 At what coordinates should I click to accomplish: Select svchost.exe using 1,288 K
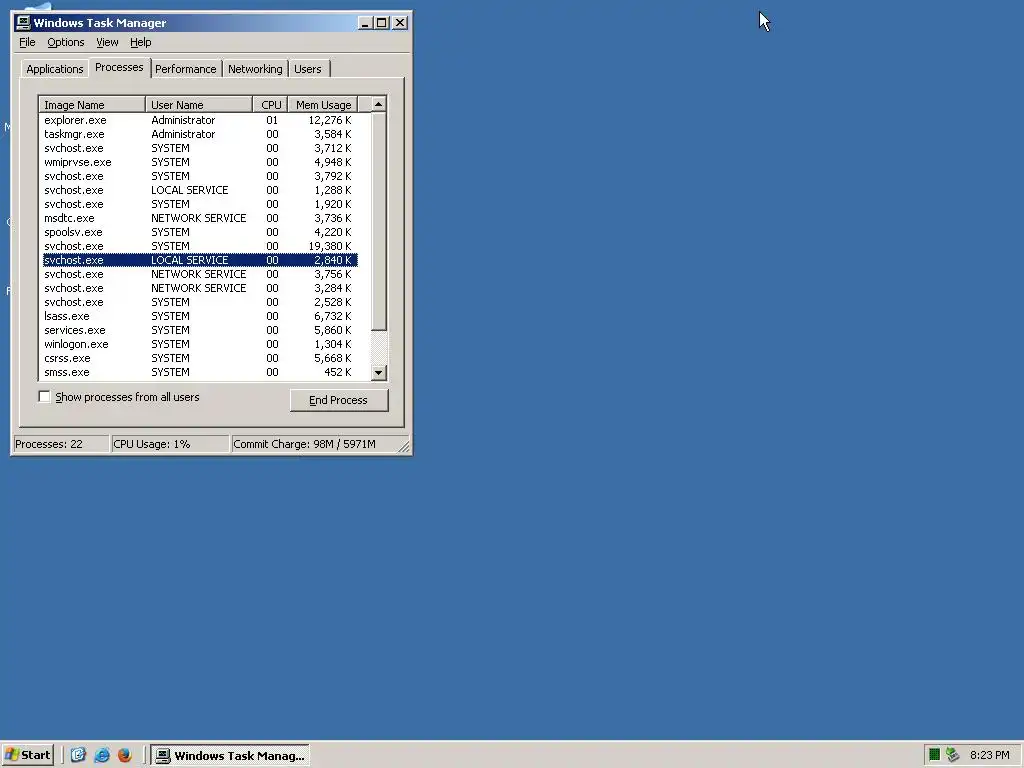tap(200, 190)
